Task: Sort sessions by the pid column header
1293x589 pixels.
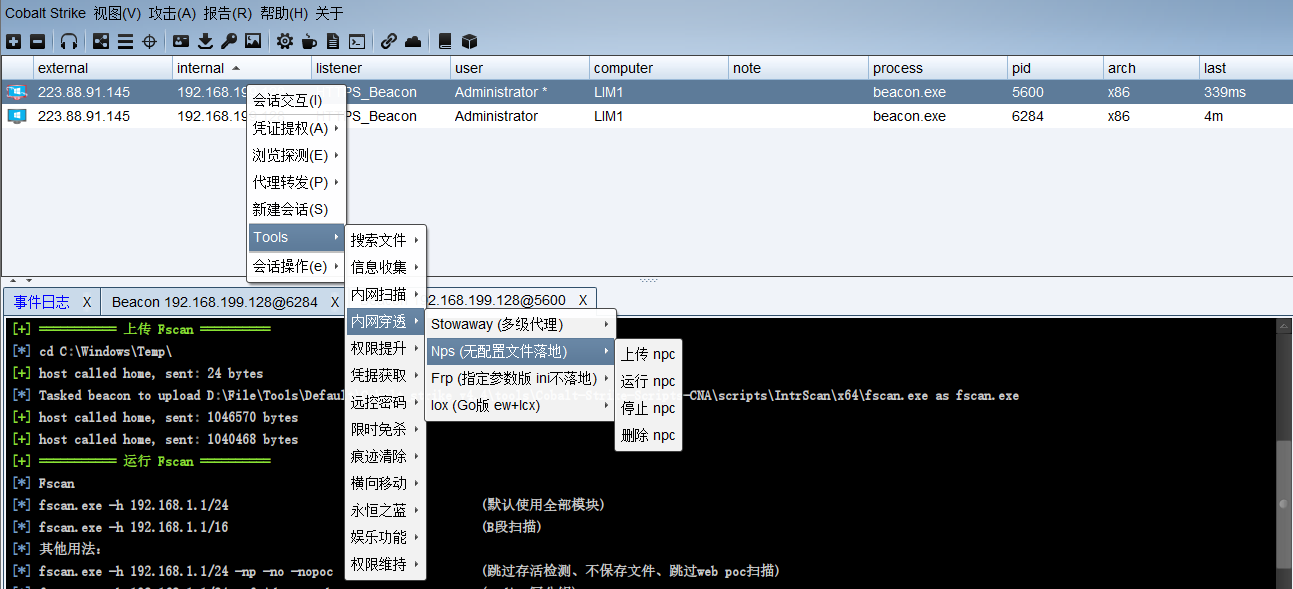Action: (x=1055, y=68)
